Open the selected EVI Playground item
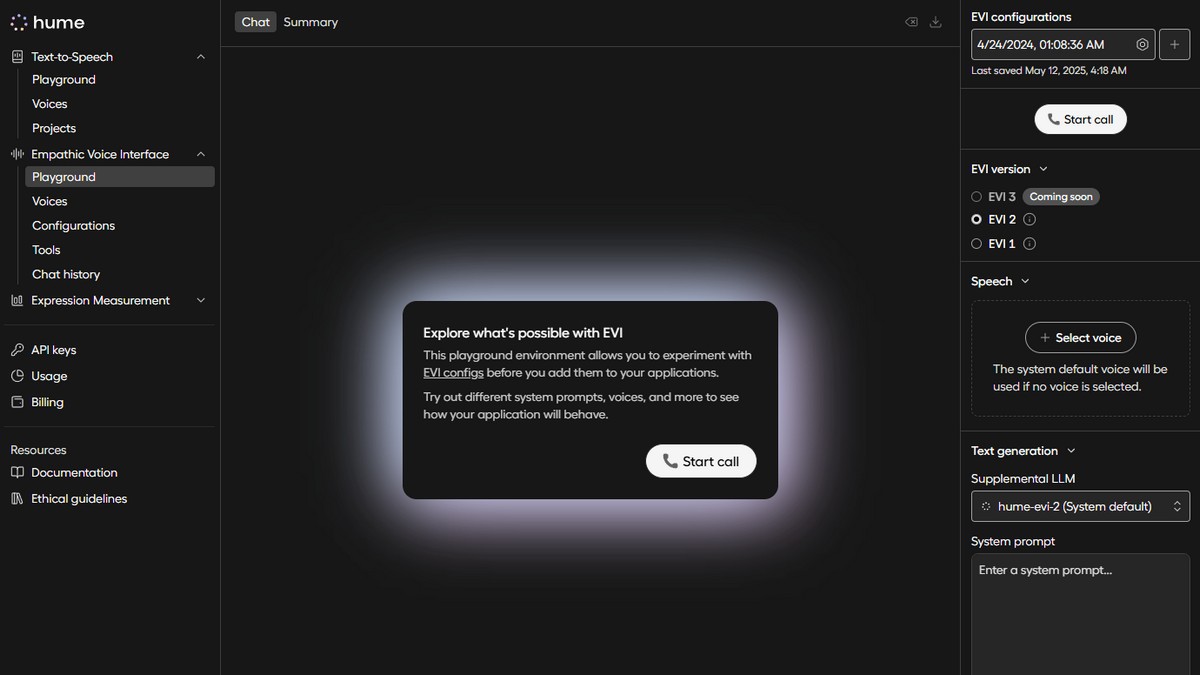 (x=120, y=177)
